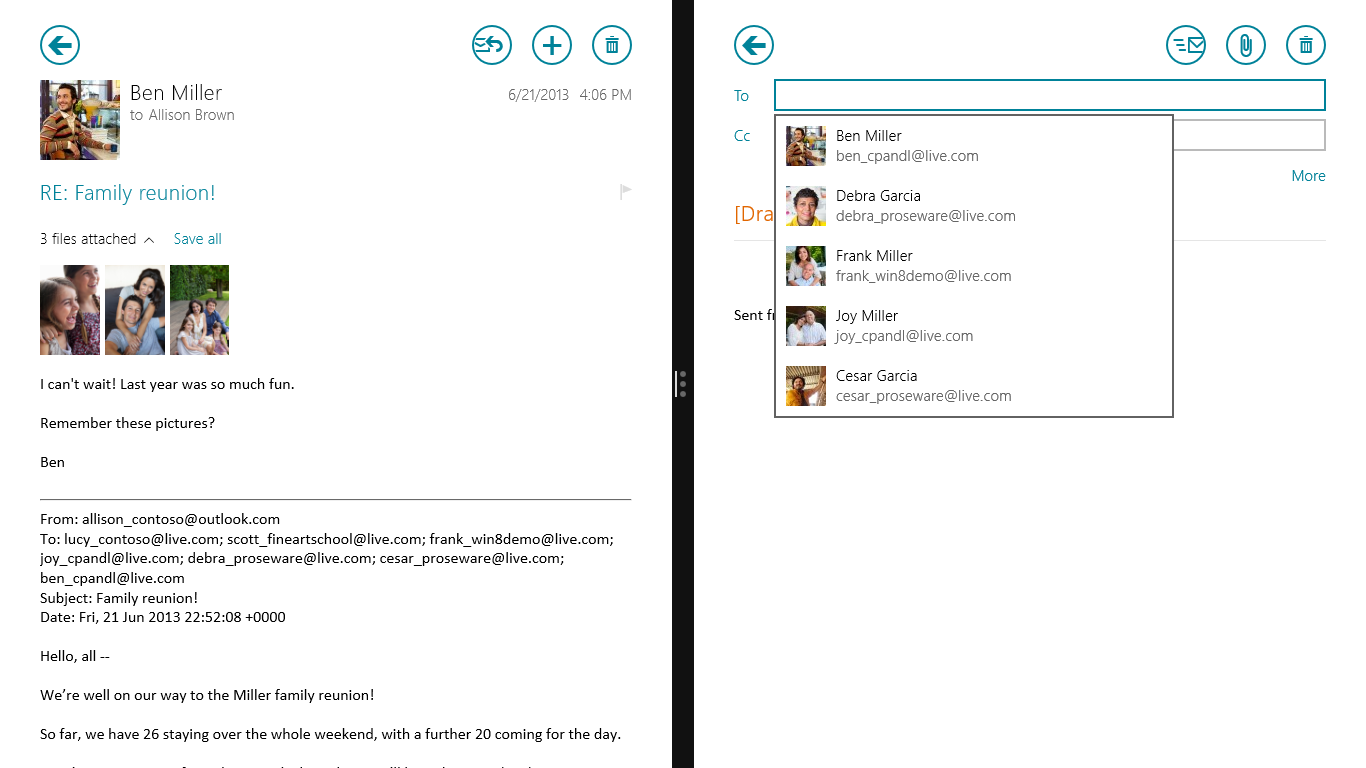The height and width of the screenshot is (768, 1366).
Task: Grab the split-view divider handle
Action: click(x=683, y=384)
